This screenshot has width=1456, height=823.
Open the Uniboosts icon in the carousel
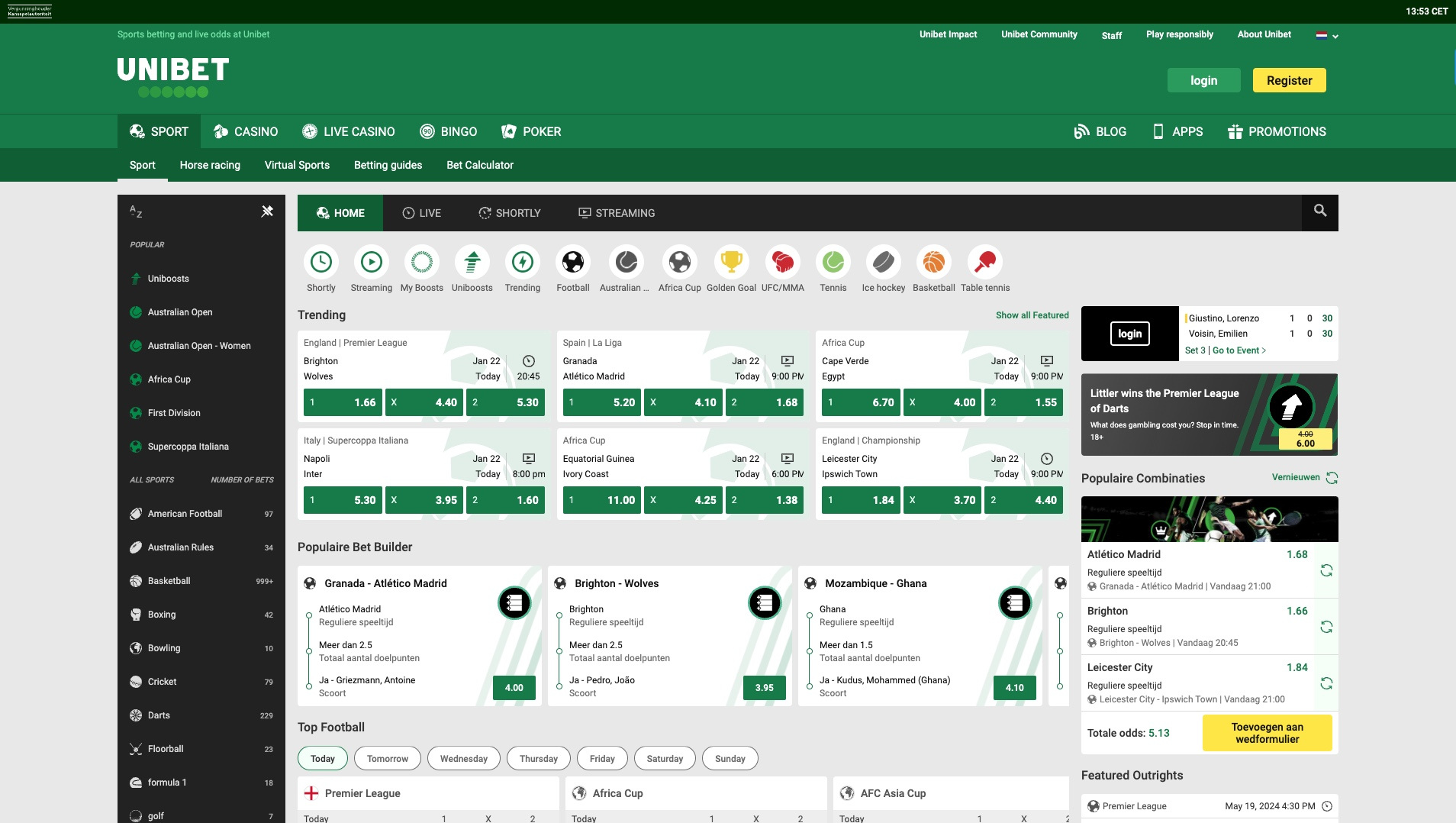pyautogui.click(x=472, y=263)
